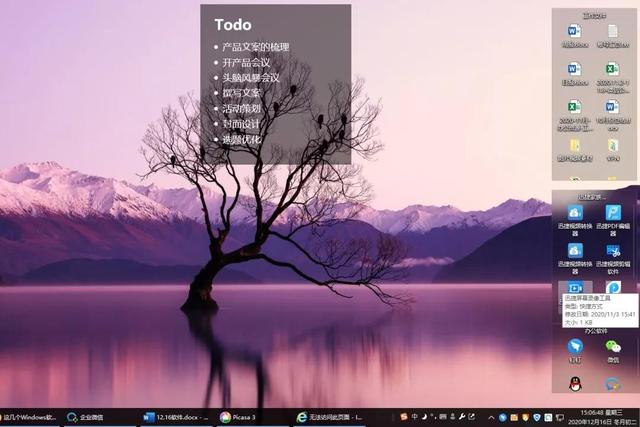This screenshot has width=640, height=427.
Task: Select the 头脑风暴会议 todo entry
Action: click(250, 78)
